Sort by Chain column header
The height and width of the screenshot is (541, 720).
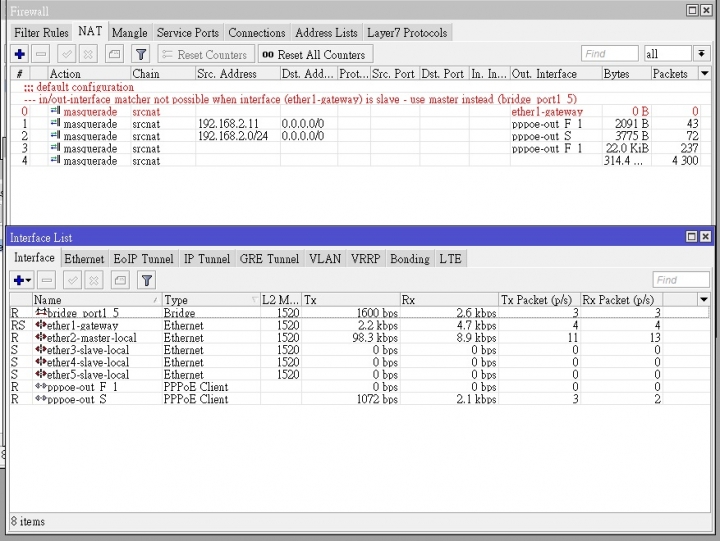coord(163,73)
